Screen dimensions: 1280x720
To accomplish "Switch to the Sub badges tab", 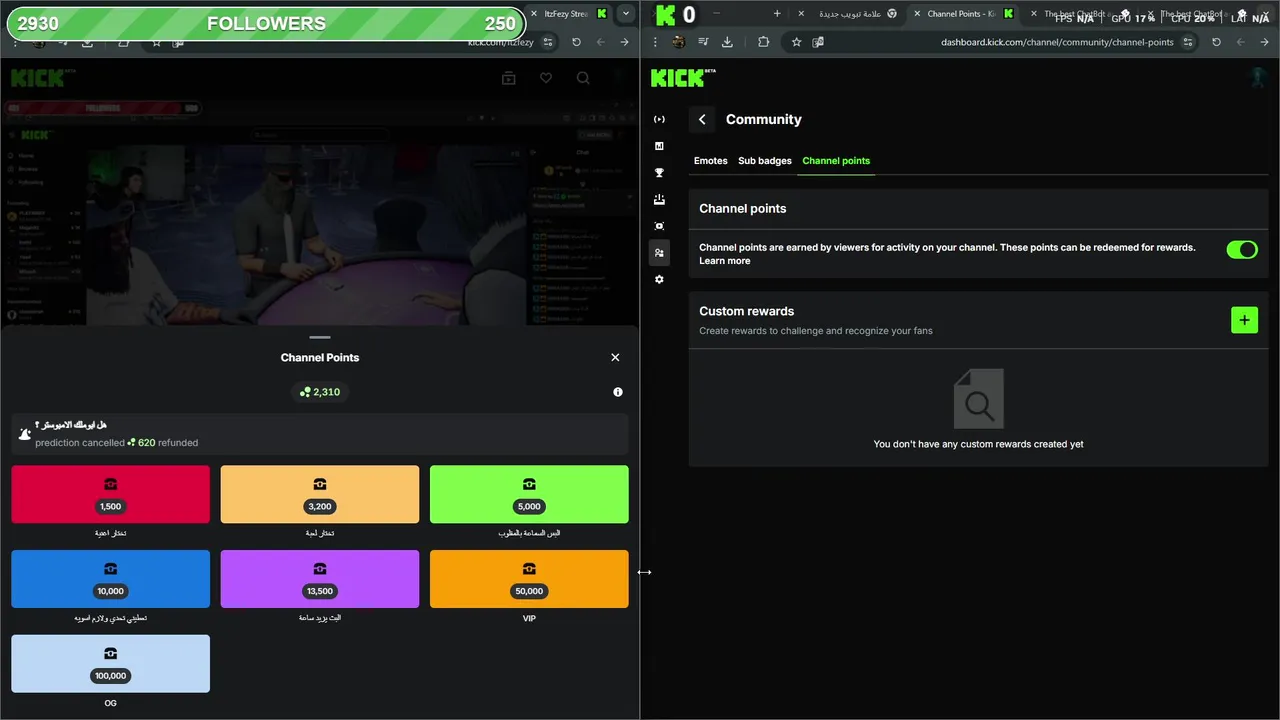I will (765, 161).
